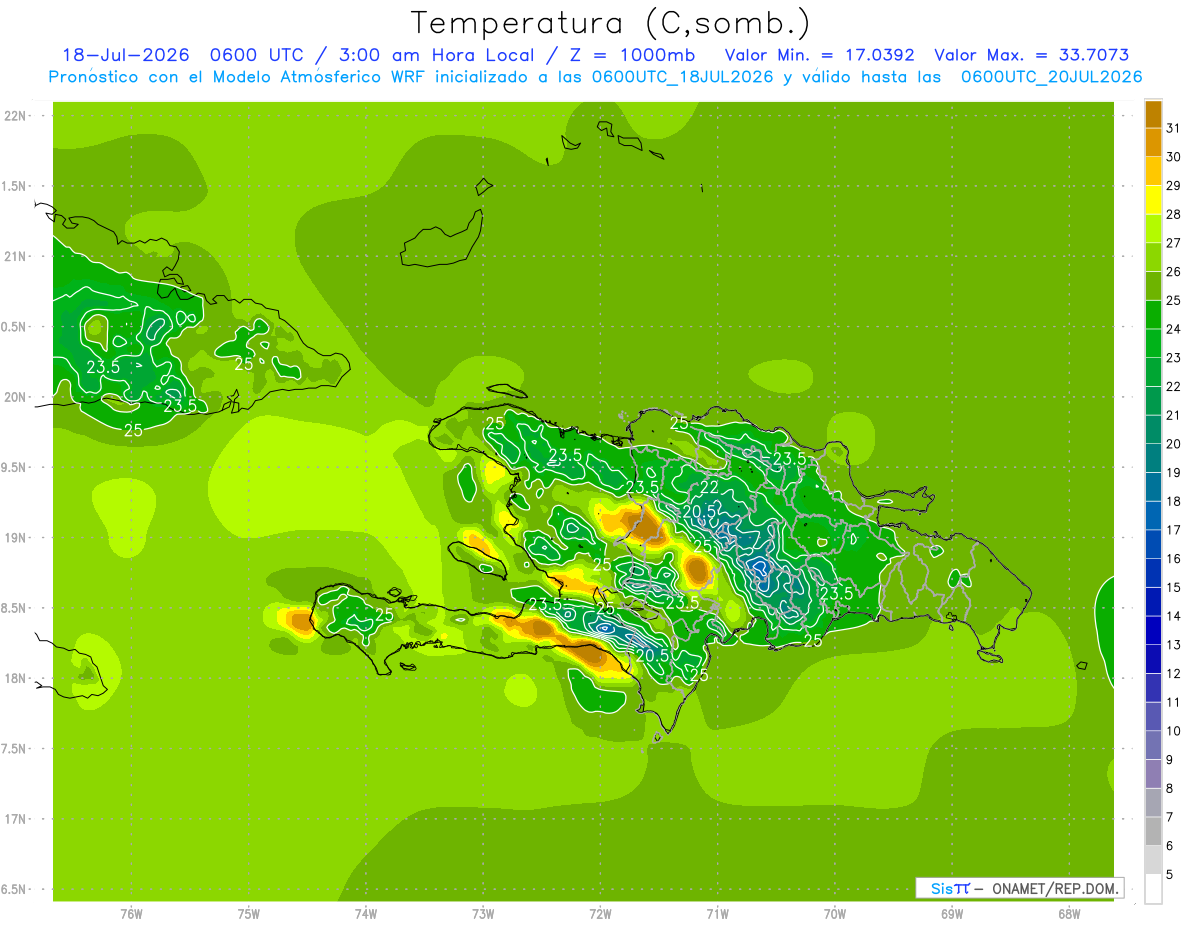Click the '22N' latitude axis label
Viewport: 1200px width, 927px height.
pos(16,116)
